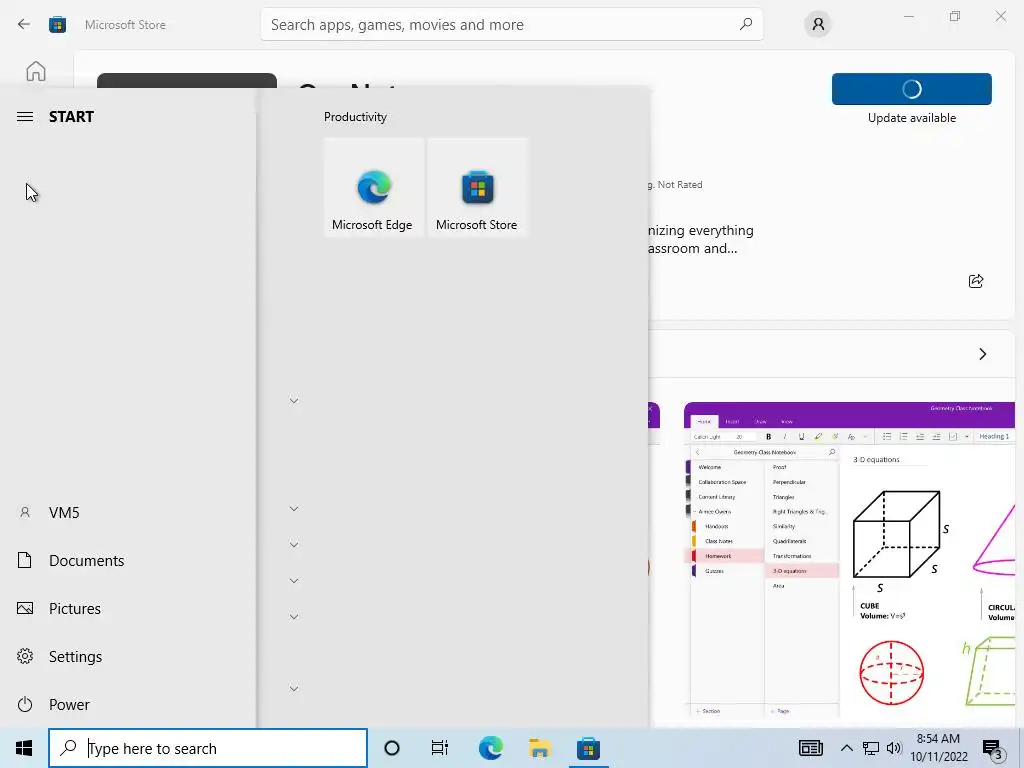The image size is (1024, 768).
Task: Open the volume tray icon
Action: (894, 748)
